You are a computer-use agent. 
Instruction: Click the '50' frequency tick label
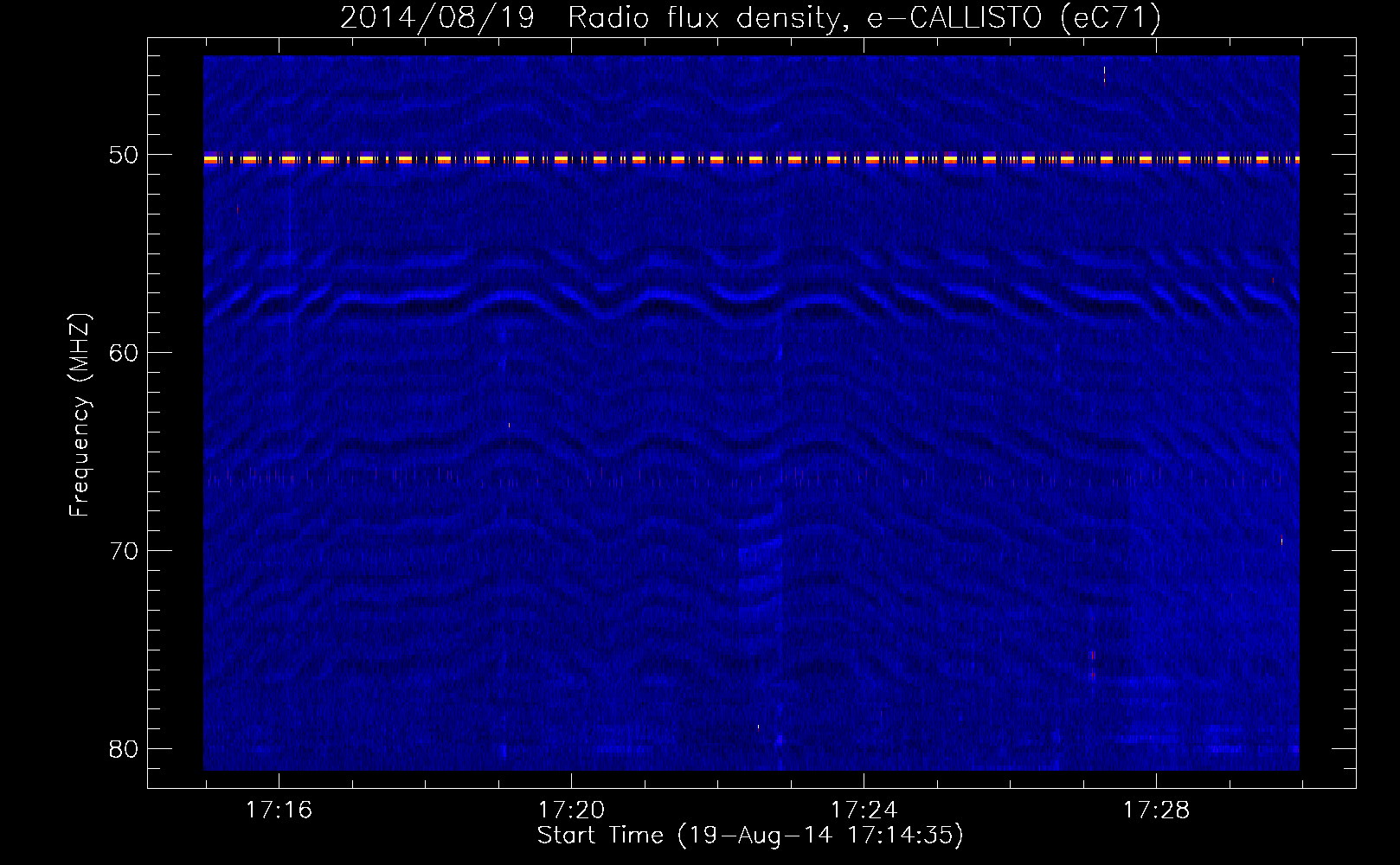click(124, 155)
